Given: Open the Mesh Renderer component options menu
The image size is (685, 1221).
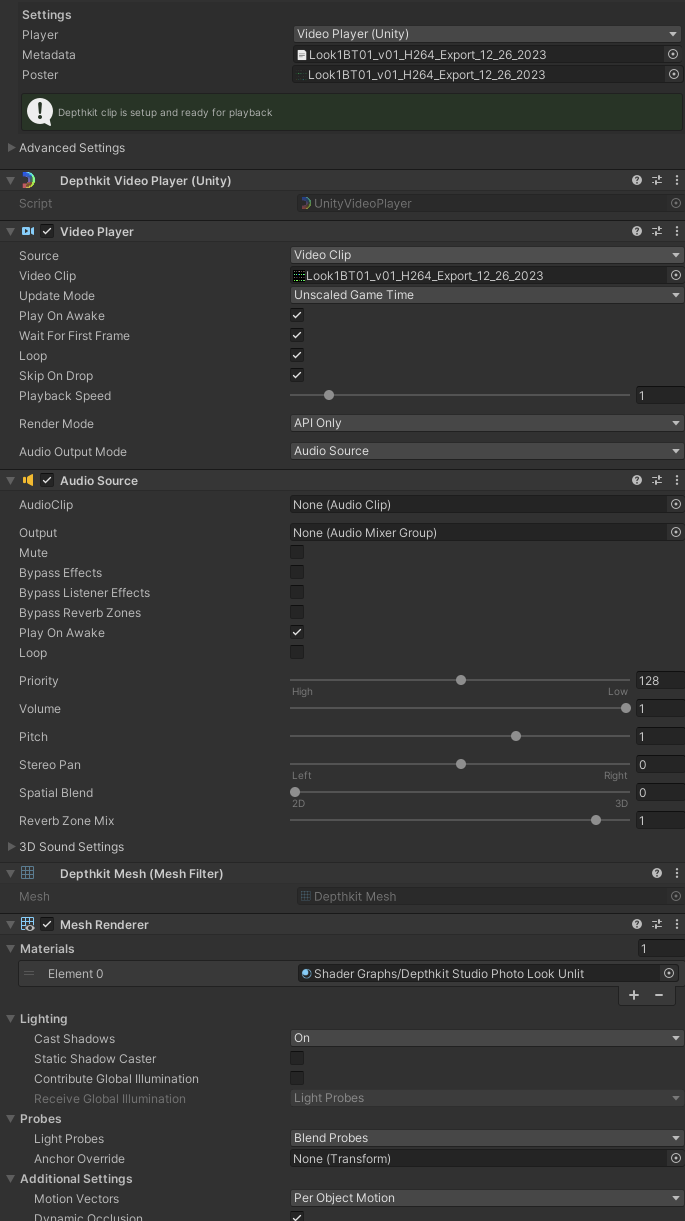Looking at the screenshot, I should click(677, 924).
